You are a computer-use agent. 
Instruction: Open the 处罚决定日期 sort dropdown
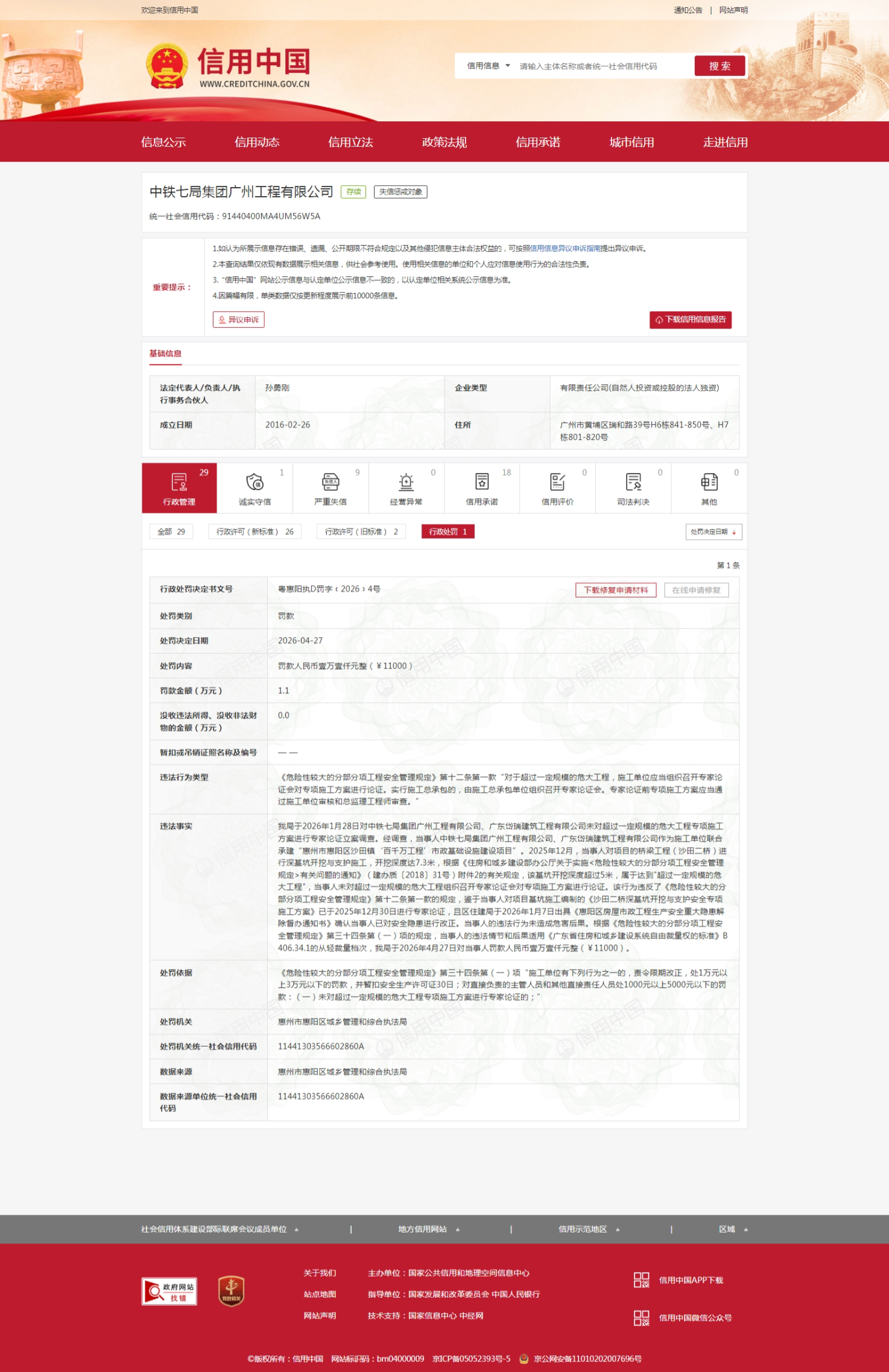pos(713,532)
